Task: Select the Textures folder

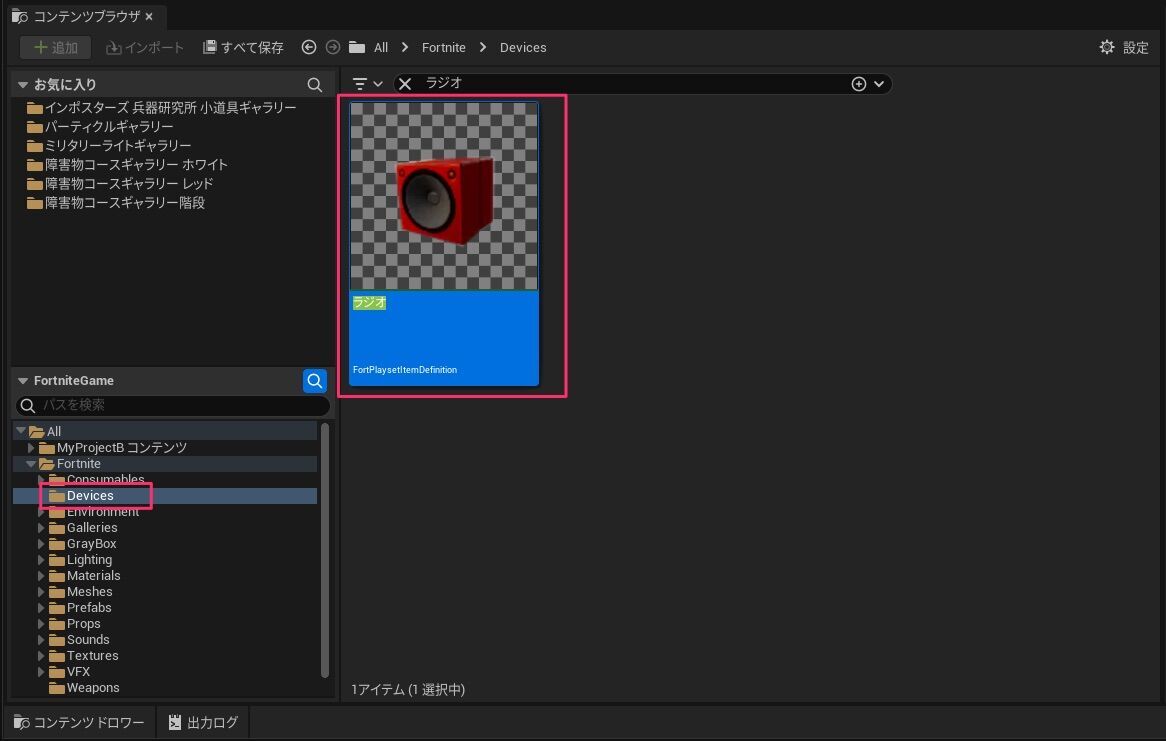Action: coord(83,655)
